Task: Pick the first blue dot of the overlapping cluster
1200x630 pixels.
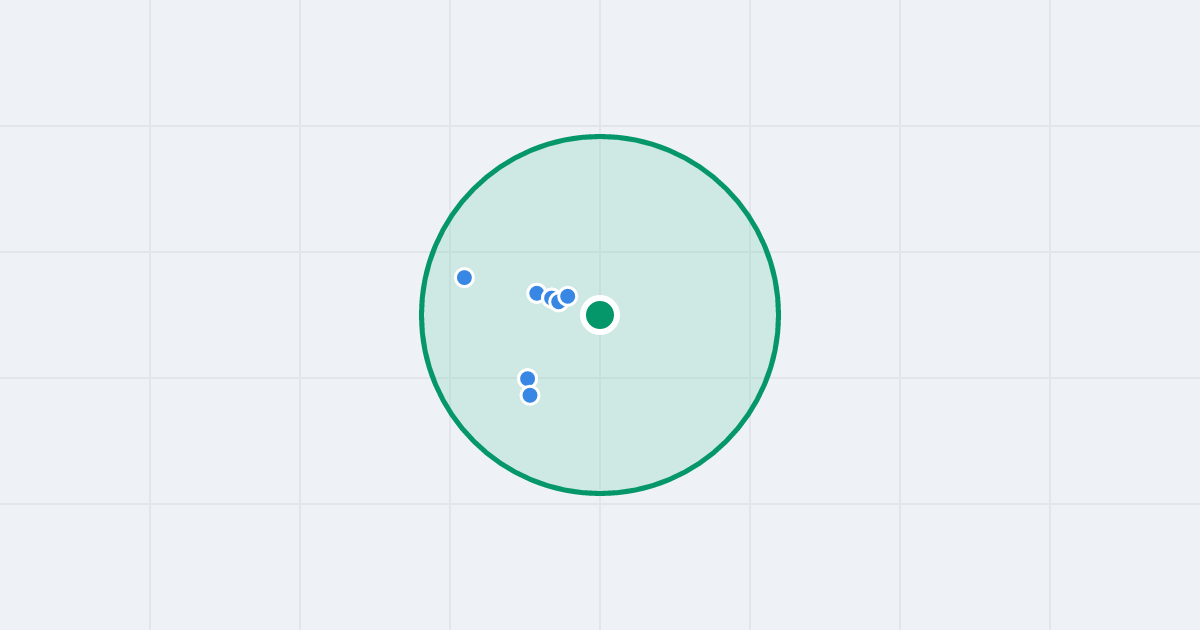Action: click(x=537, y=293)
